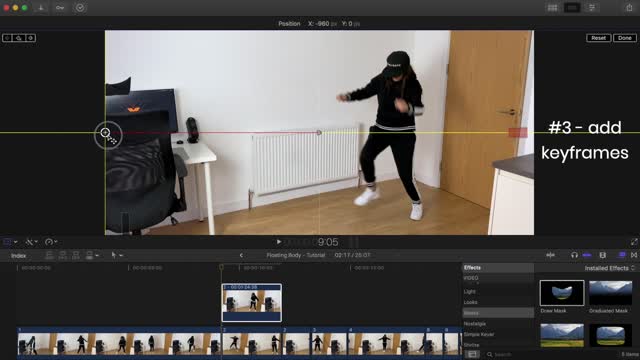Toggle the effects sidebar show/hide icon
Viewport: 640px width, 360px height.
pos(472,354)
